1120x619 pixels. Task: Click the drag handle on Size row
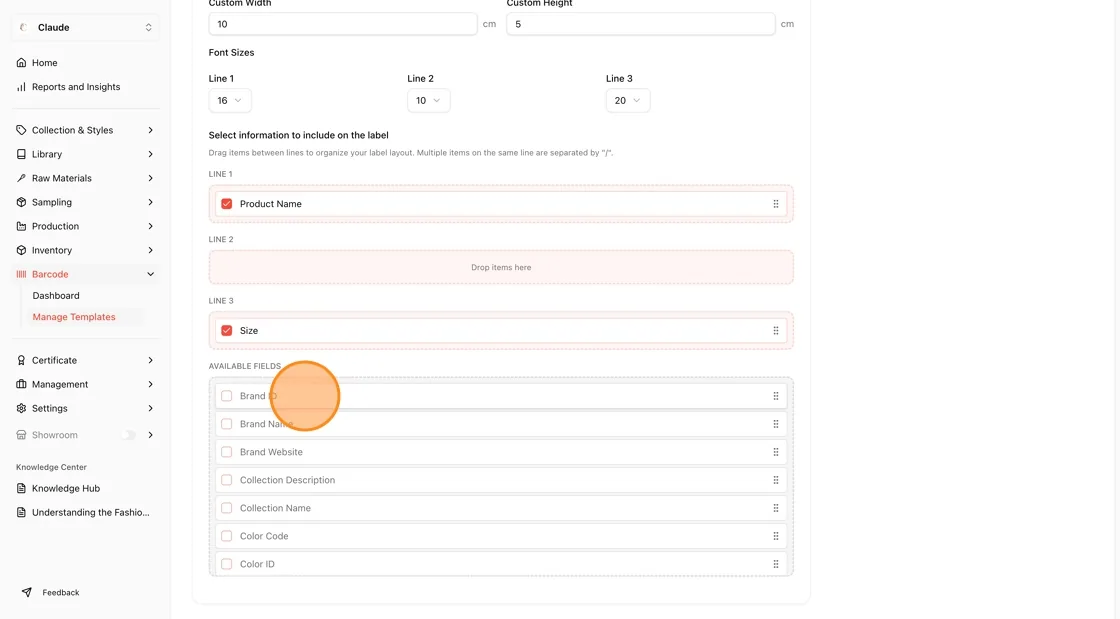pyautogui.click(x=776, y=331)
